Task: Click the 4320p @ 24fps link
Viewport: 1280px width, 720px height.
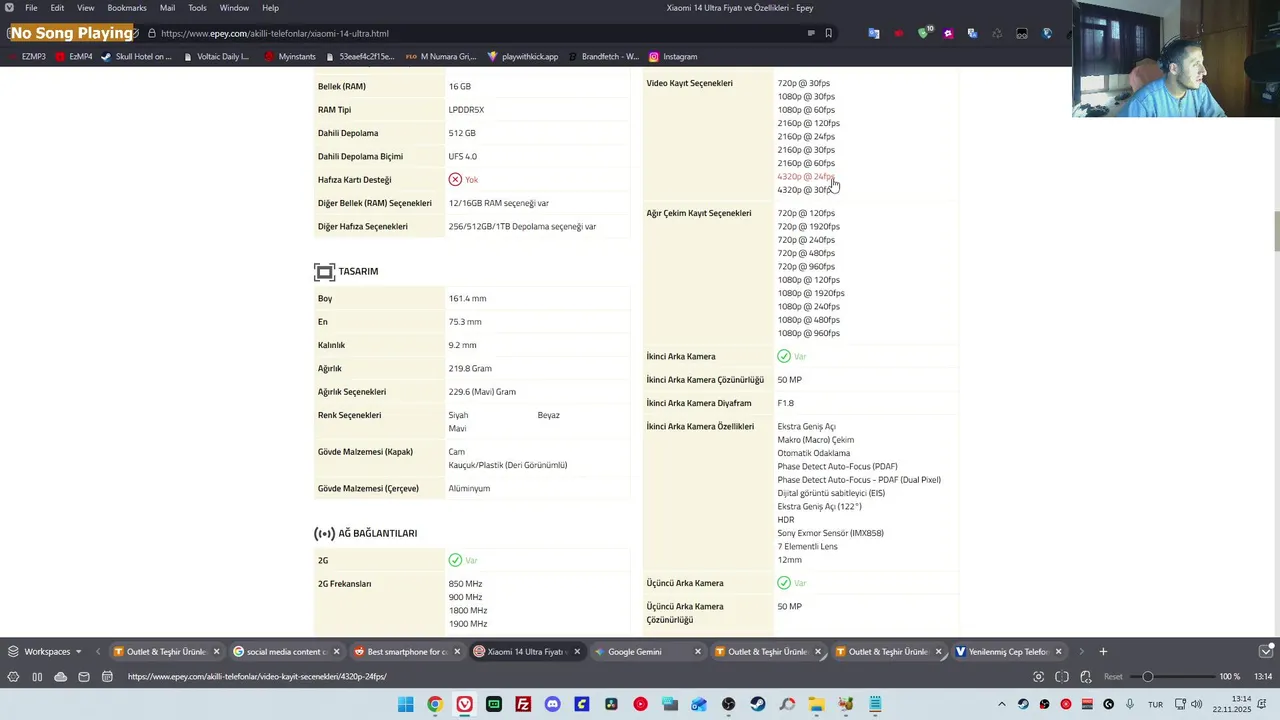Action: [x=806, y=176]
